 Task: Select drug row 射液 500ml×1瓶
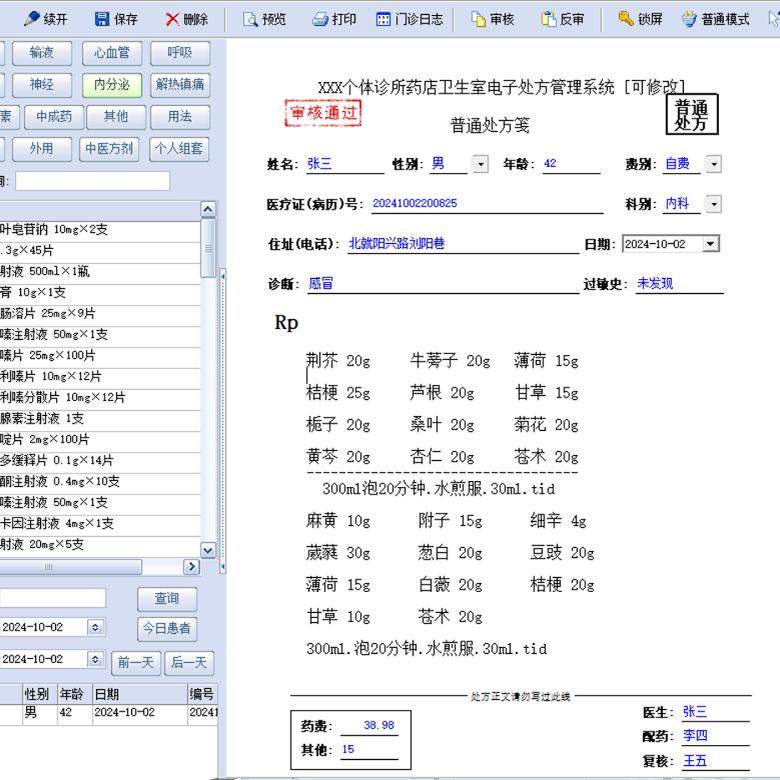point(100,272)
